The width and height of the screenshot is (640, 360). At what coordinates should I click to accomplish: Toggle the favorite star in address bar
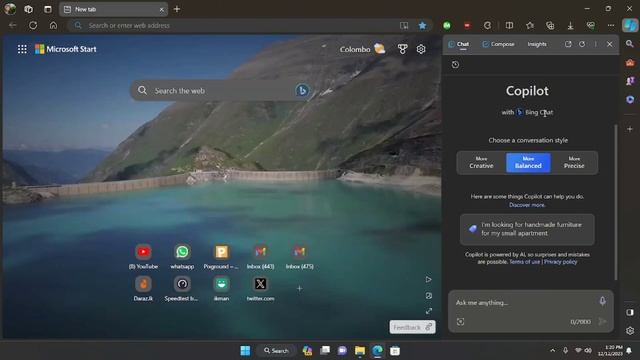(x=422, y=25)
